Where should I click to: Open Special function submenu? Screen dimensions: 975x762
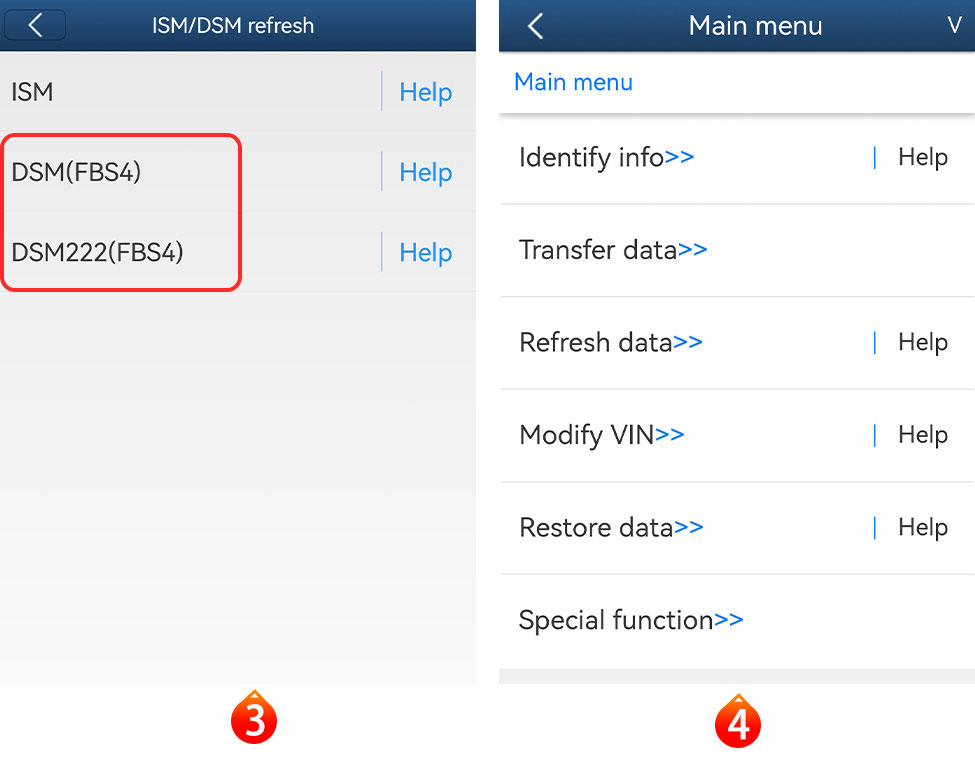pyautogui.click(x=630, y=620)
